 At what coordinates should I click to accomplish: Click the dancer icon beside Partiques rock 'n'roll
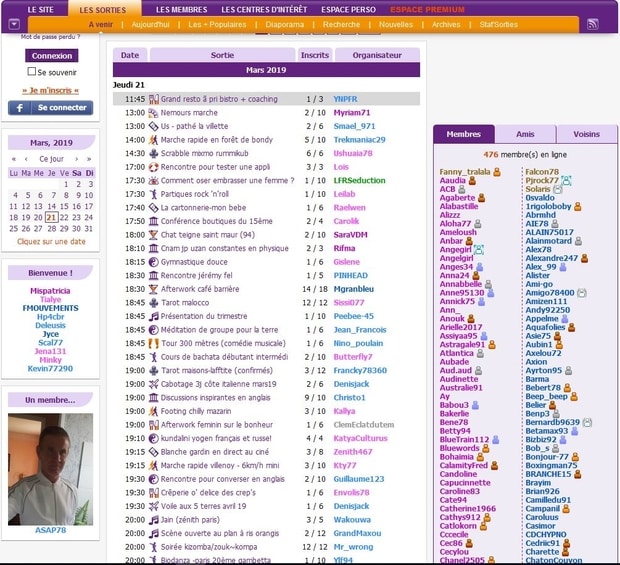[153, 194]
